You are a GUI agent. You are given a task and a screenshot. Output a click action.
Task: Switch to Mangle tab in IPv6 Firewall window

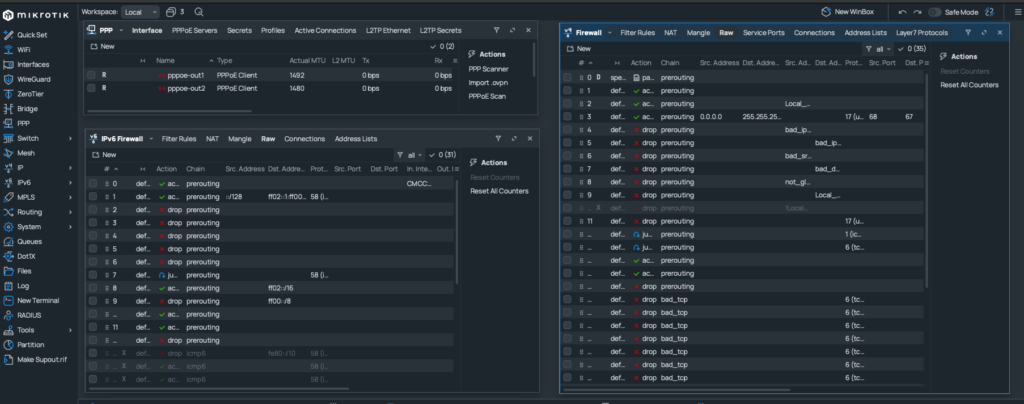click(x=240, y=138)
